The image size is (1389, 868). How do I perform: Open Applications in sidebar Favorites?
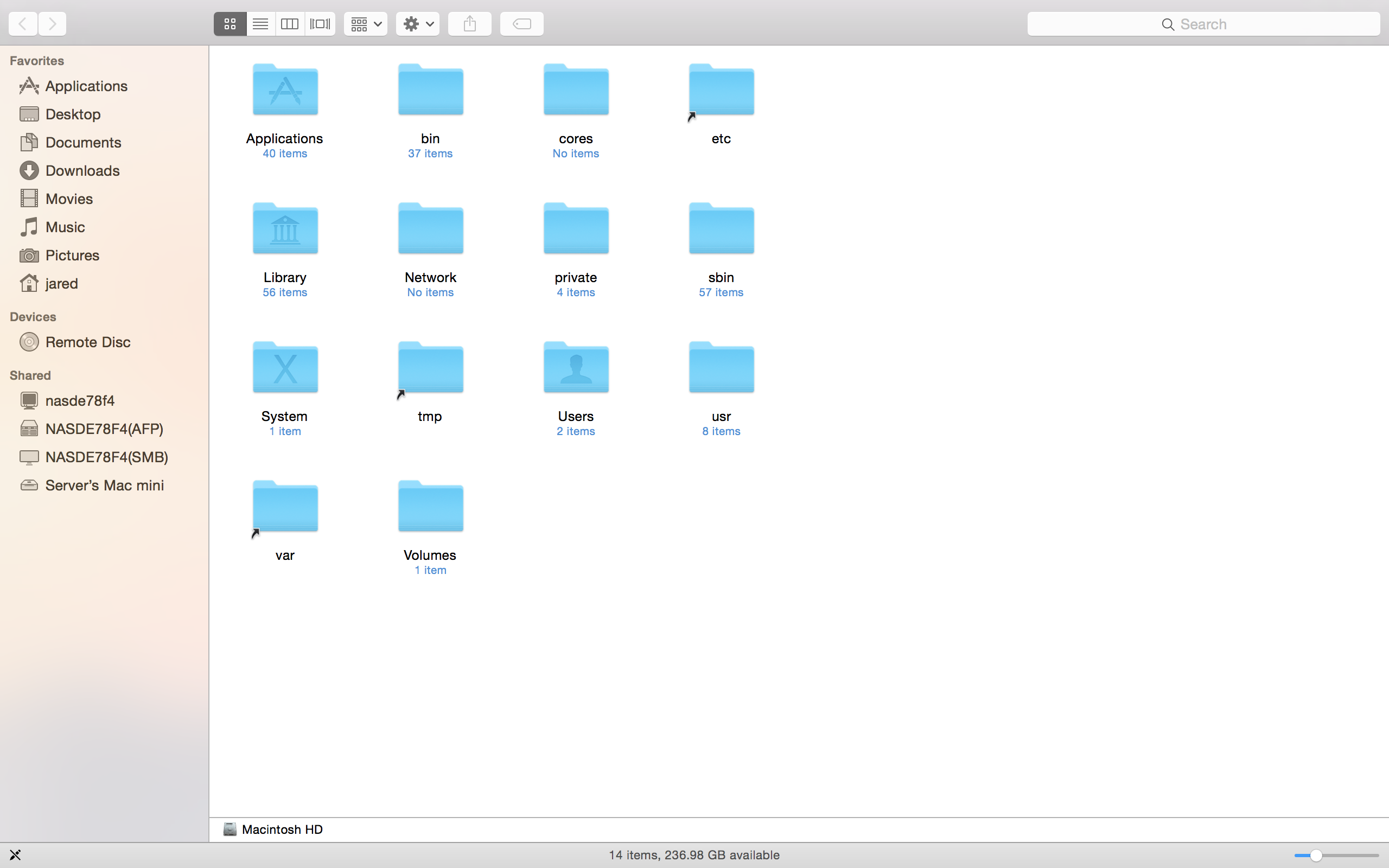[x=104, y=86]
